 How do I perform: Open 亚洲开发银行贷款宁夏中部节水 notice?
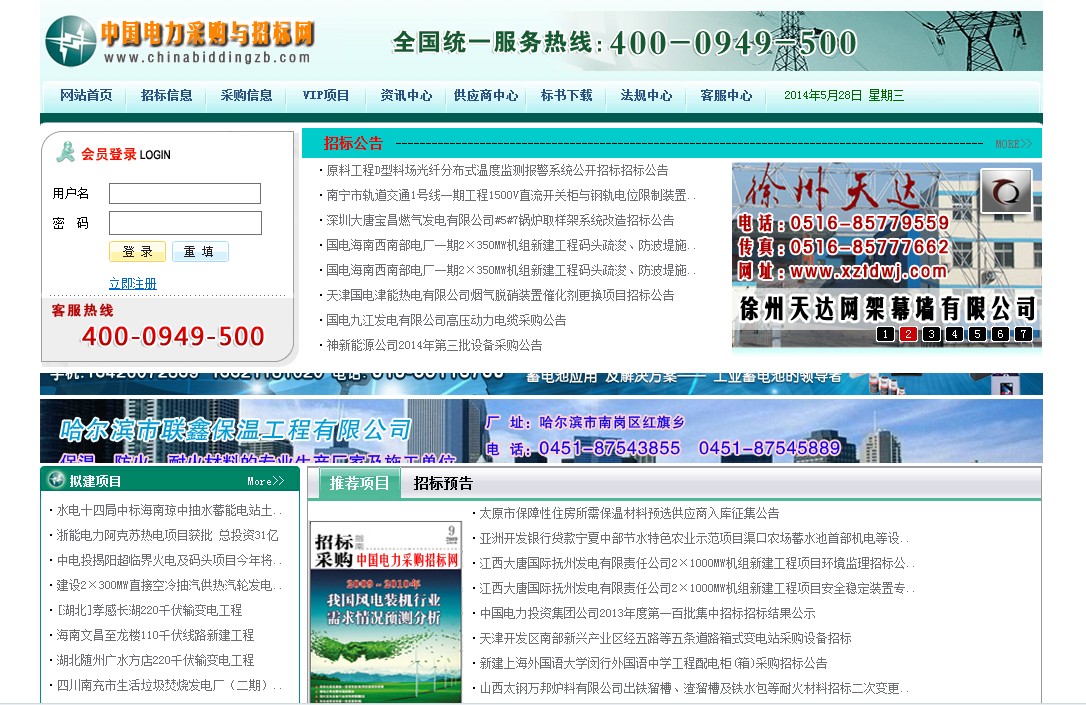coord(693,538)
